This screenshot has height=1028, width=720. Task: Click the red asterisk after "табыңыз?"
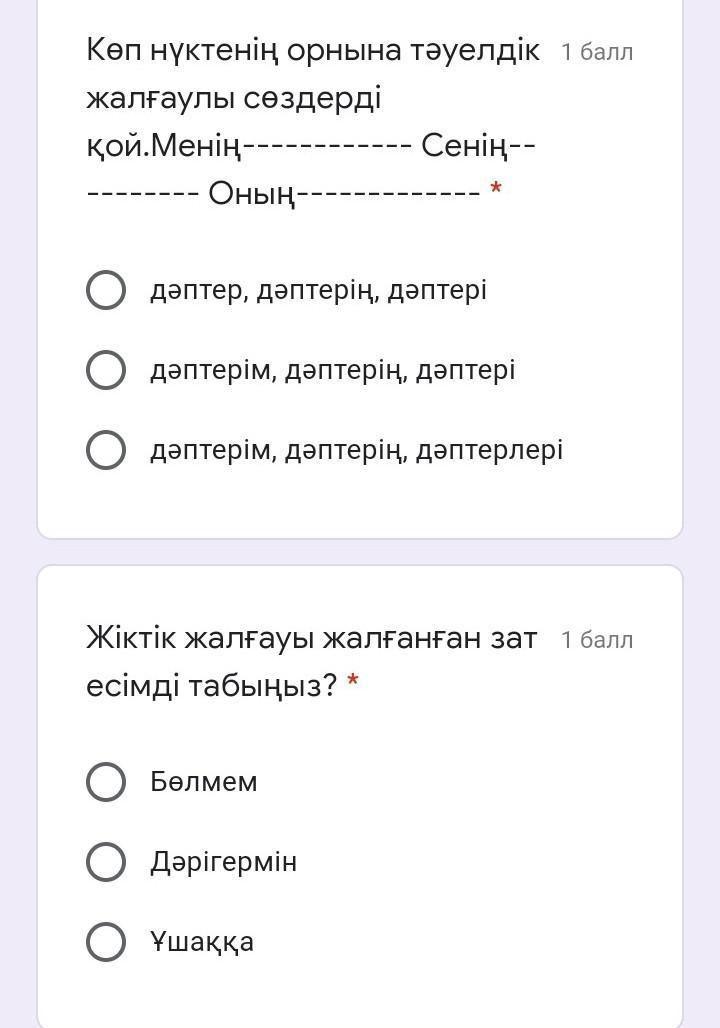[x=353, y=684]
